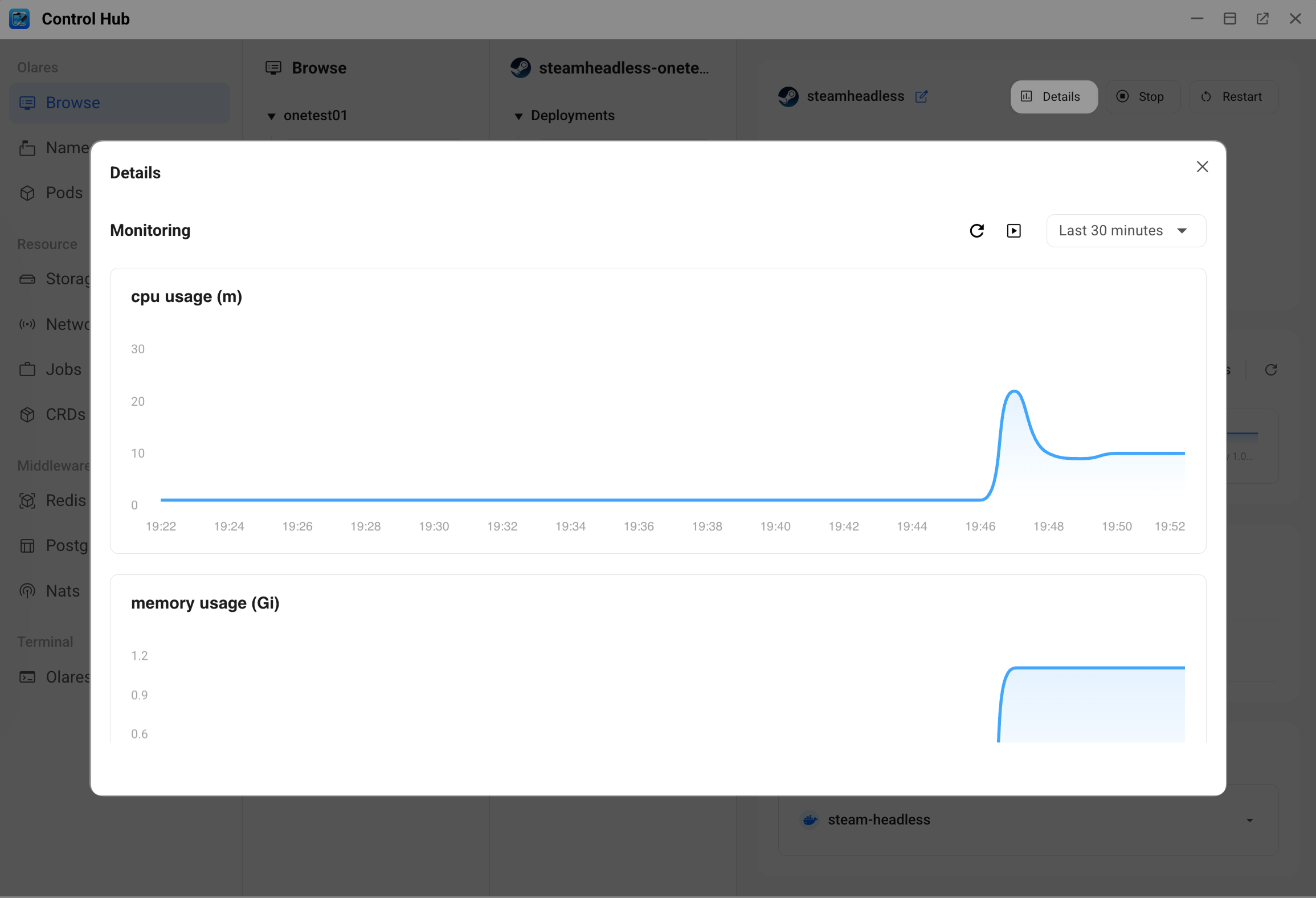Click the Storage sidebar icon
The width and height of the screenshot is (1316, 898).
coord(27,279)
